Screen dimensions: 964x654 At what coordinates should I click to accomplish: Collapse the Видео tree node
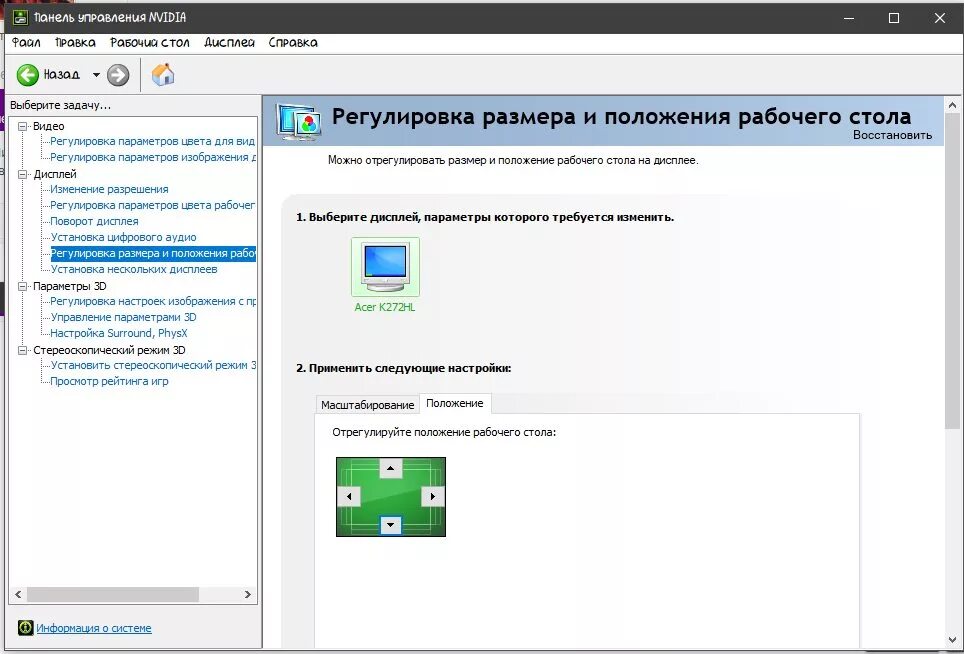[x=23, y=126]
